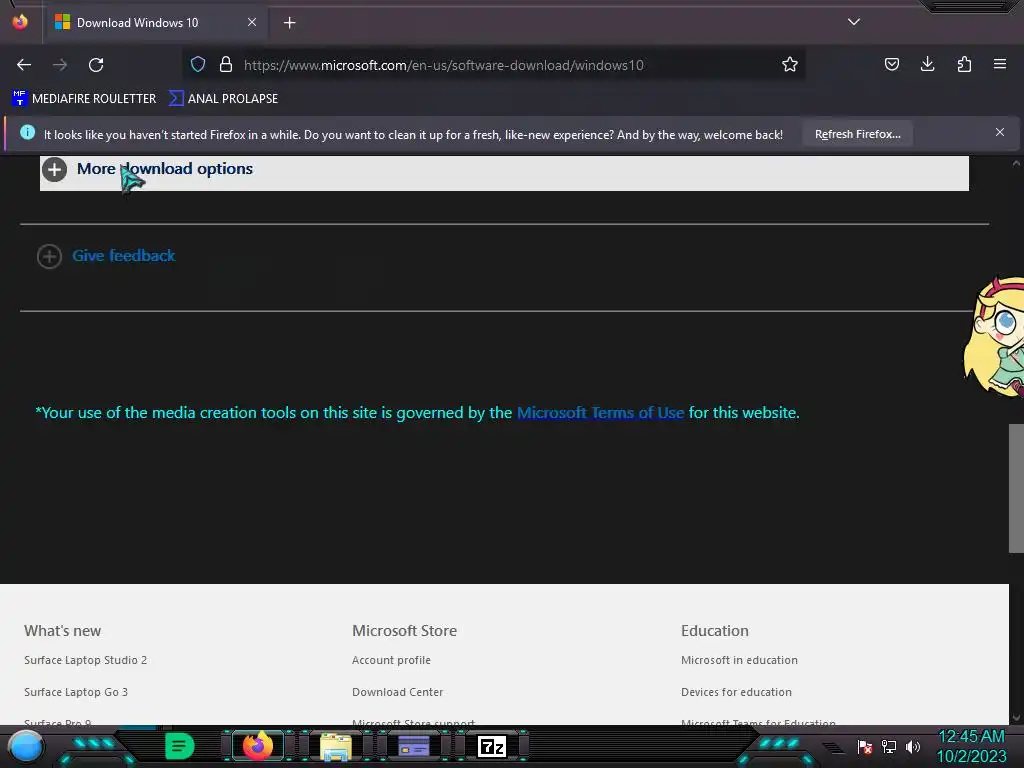Click the volume speaker tray icon
Screen dimensions: 1024x768
coord(913,746)
